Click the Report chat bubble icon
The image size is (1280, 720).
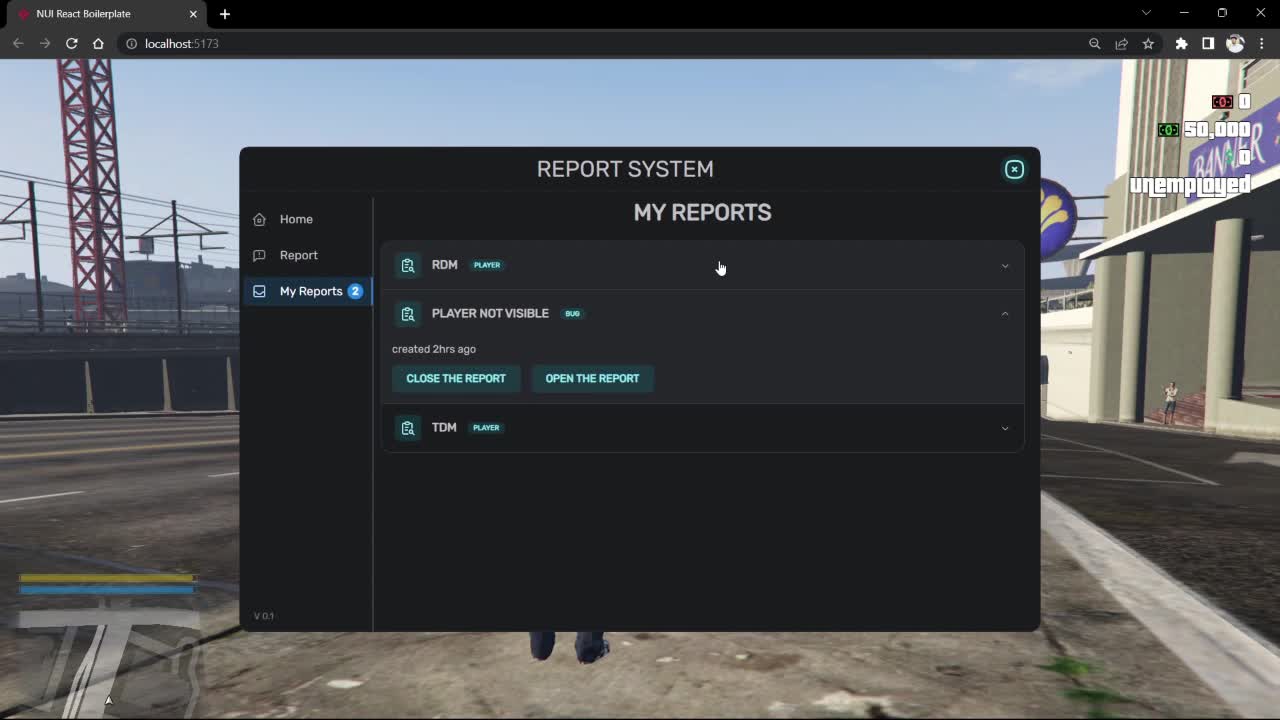pyautogui.click(x=259, y=255)
